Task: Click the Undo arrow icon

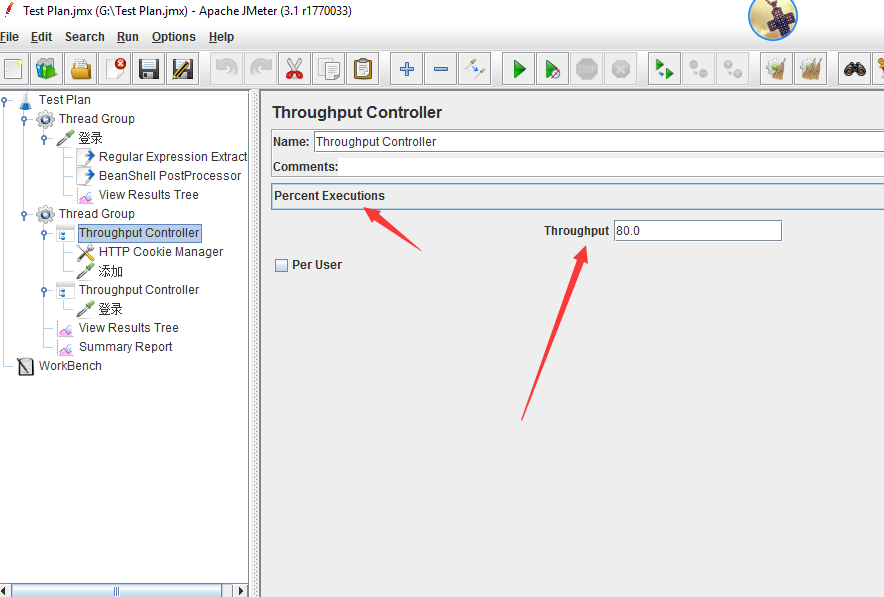Action: tap(227, 69)
